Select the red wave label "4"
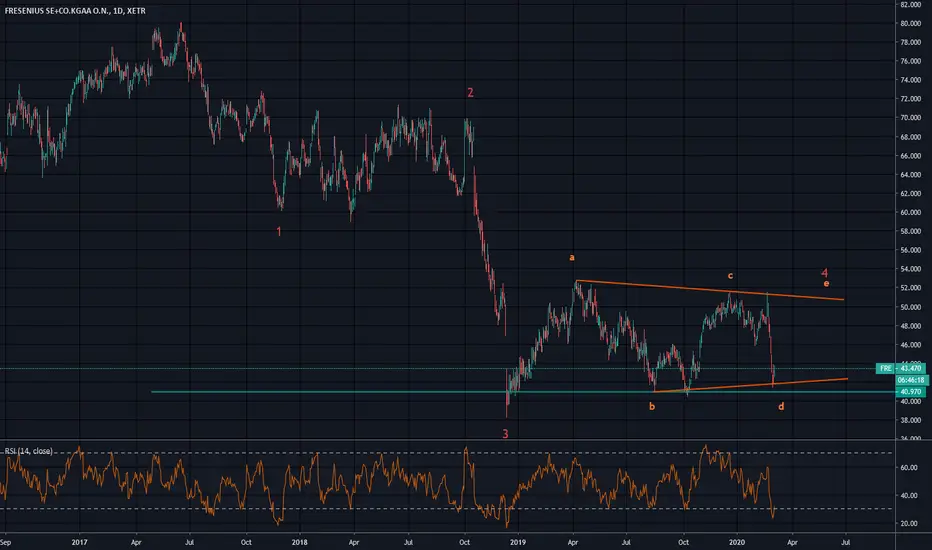This screenshot has width=932, height=550. [x=824, y=272]
